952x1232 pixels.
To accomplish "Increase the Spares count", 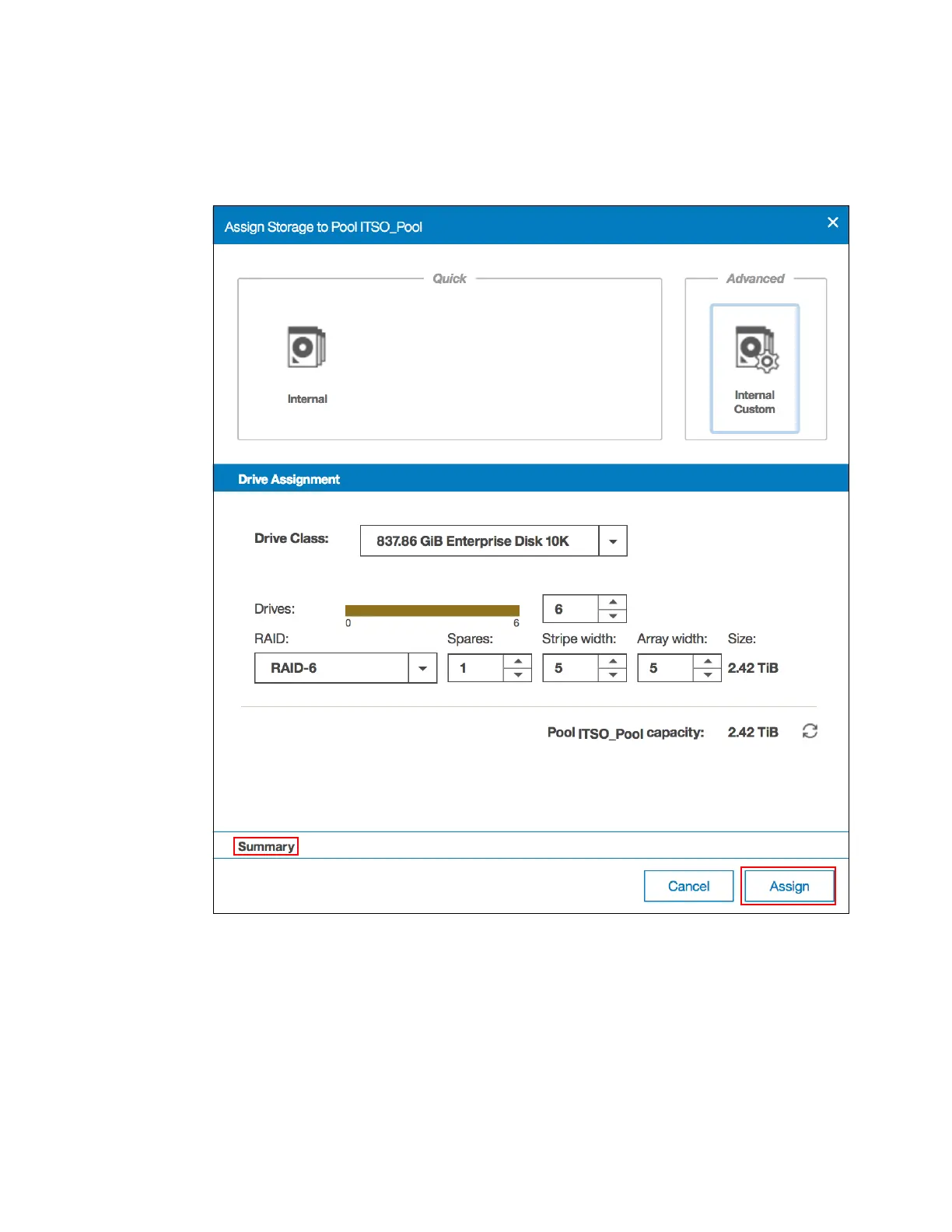I will click(518, 661).
